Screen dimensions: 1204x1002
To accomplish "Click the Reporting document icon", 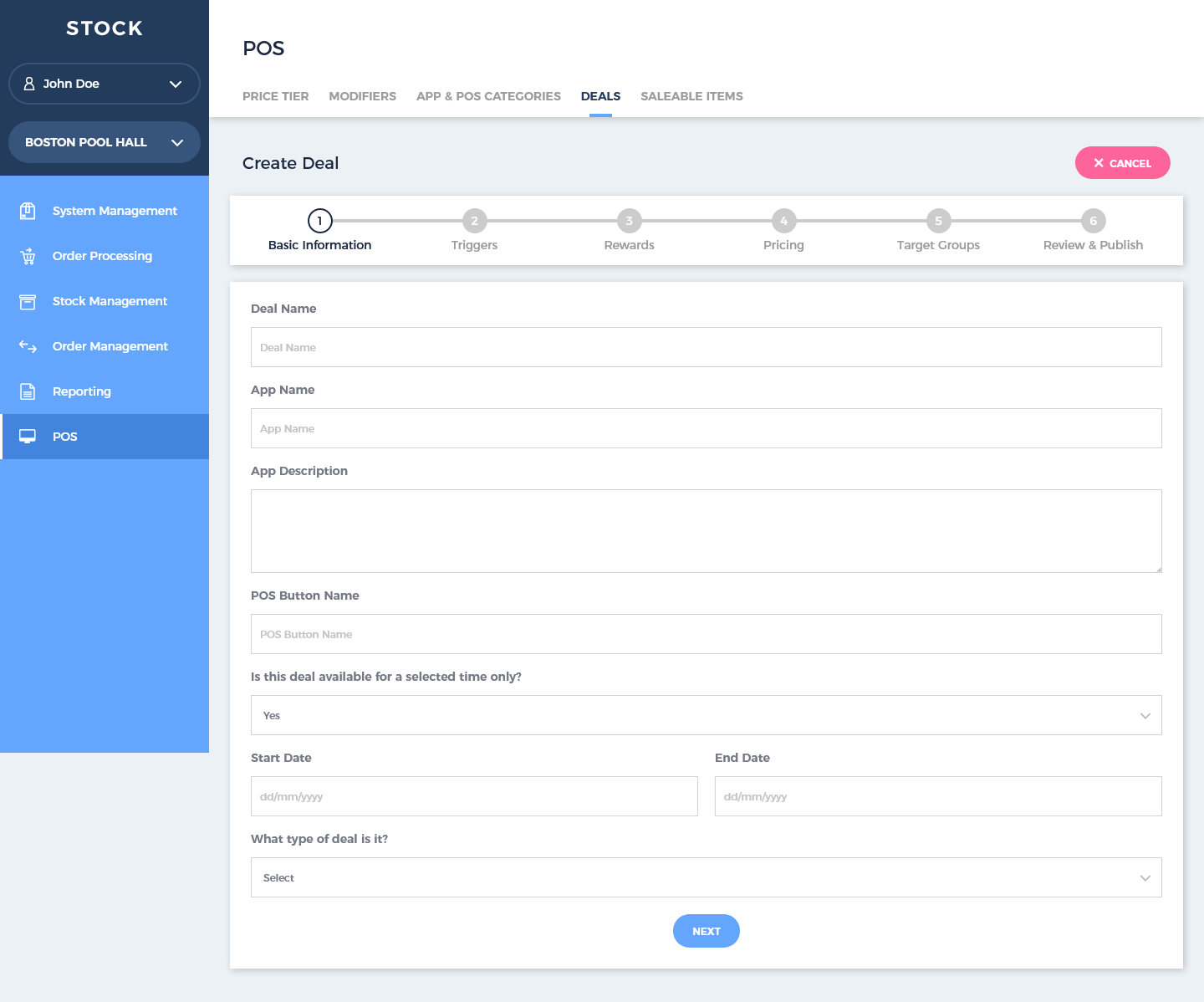I will click(28, 391).
